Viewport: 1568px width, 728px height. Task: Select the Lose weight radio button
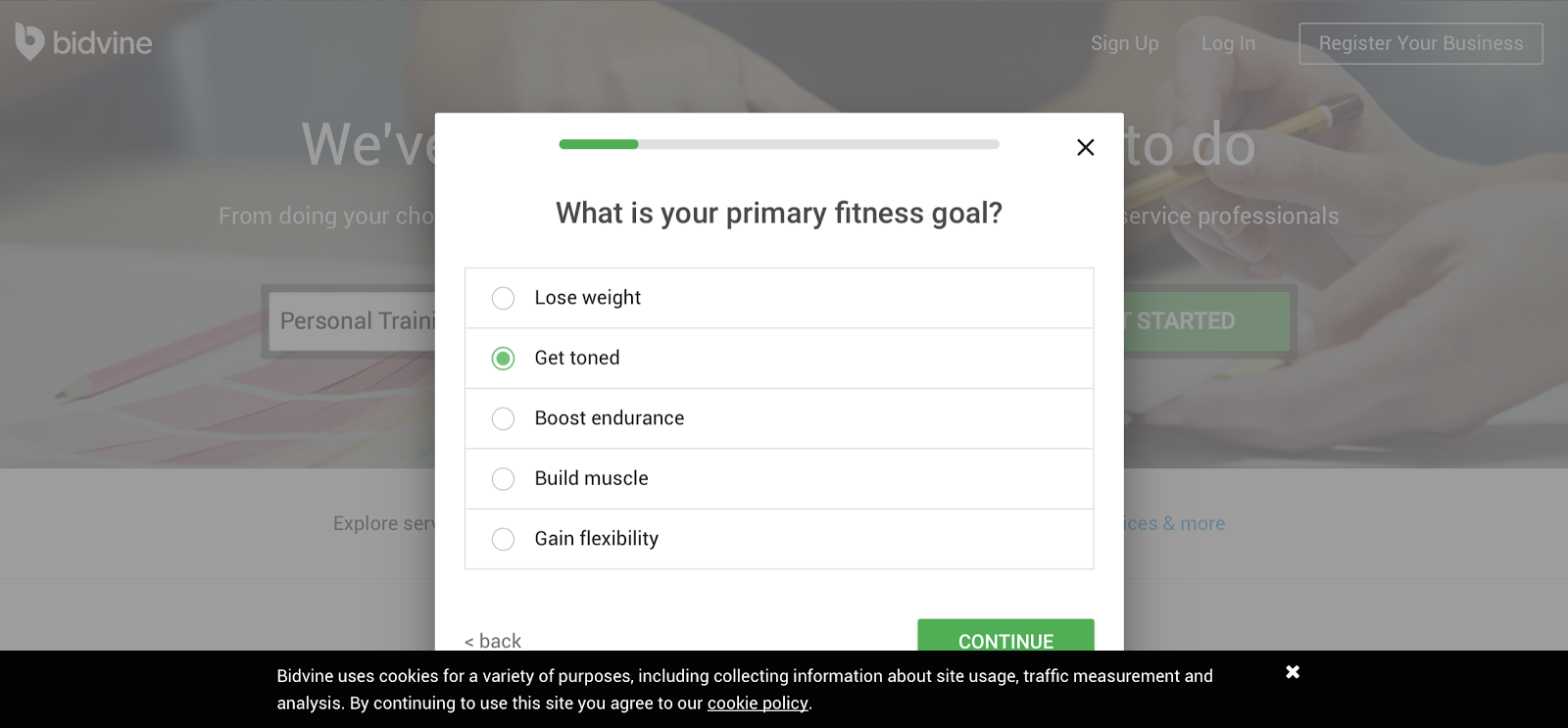pos(503,298)
